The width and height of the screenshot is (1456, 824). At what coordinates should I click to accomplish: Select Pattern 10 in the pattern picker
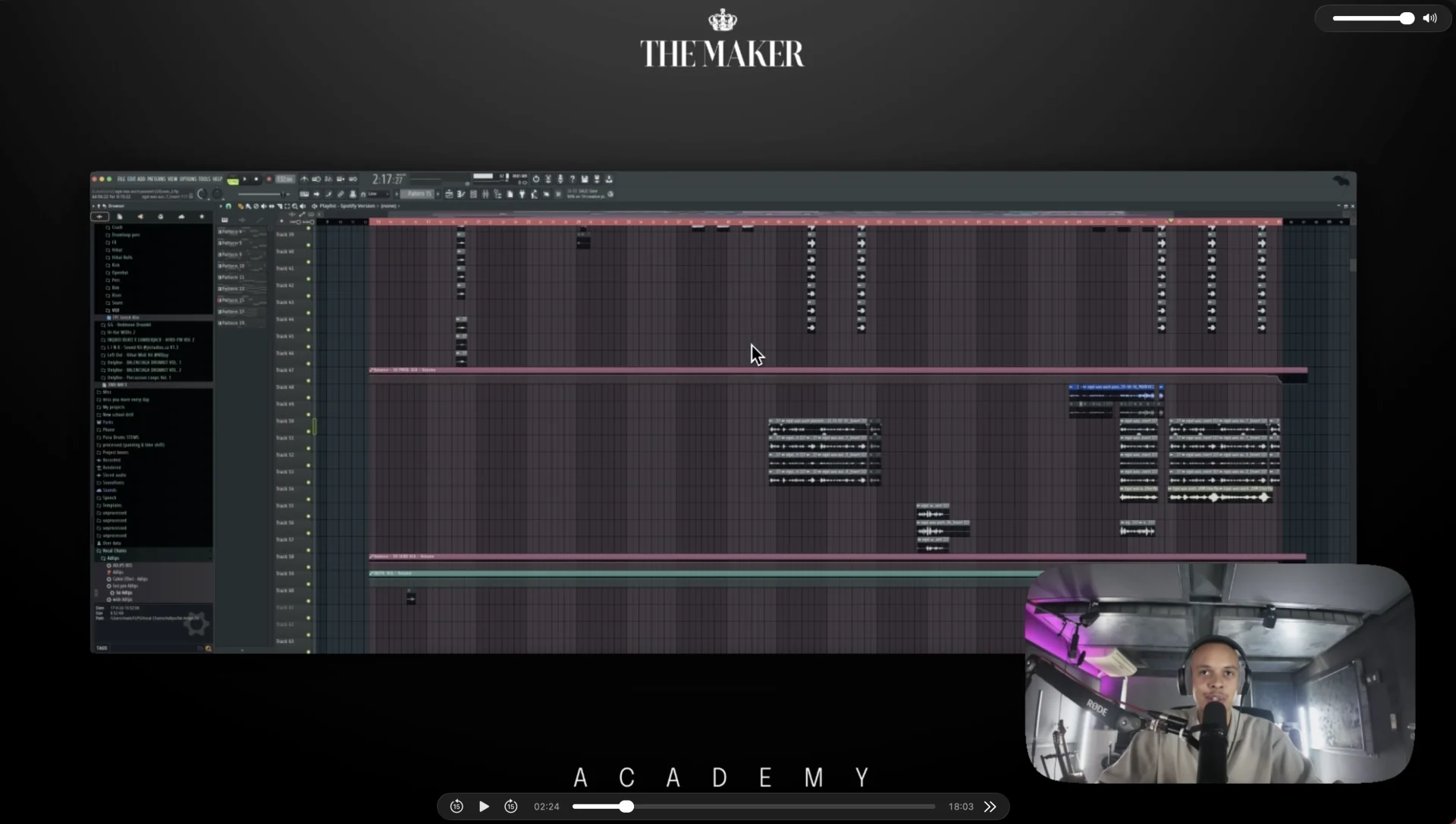point(243,266)
